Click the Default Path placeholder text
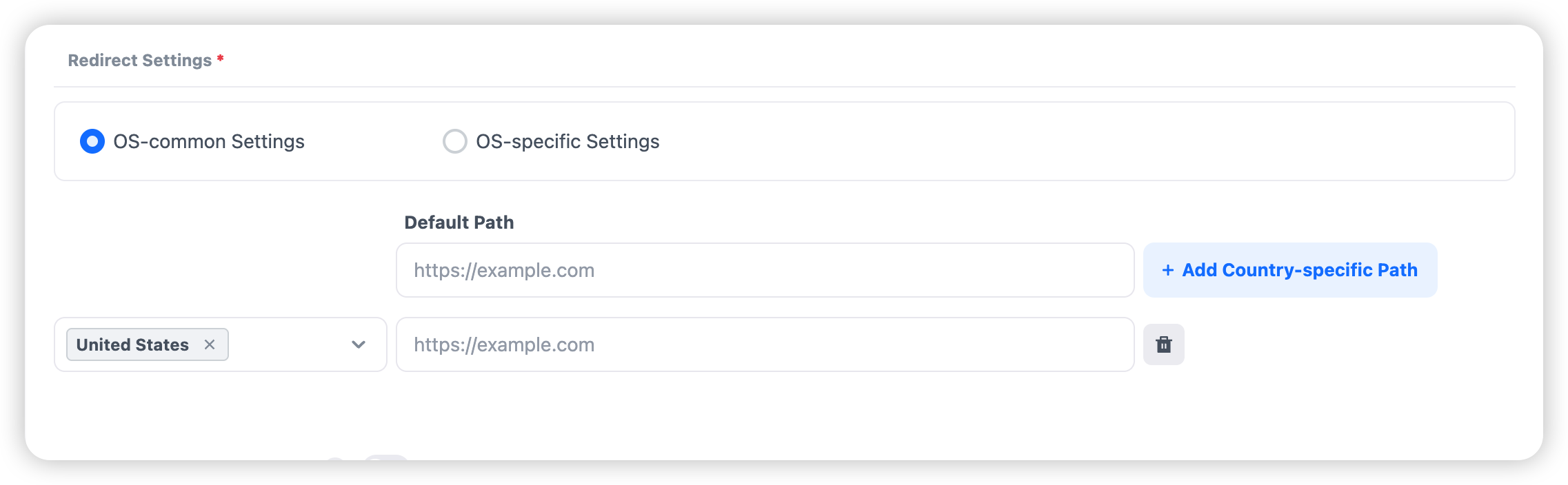1568x485 pixels. 504,270
